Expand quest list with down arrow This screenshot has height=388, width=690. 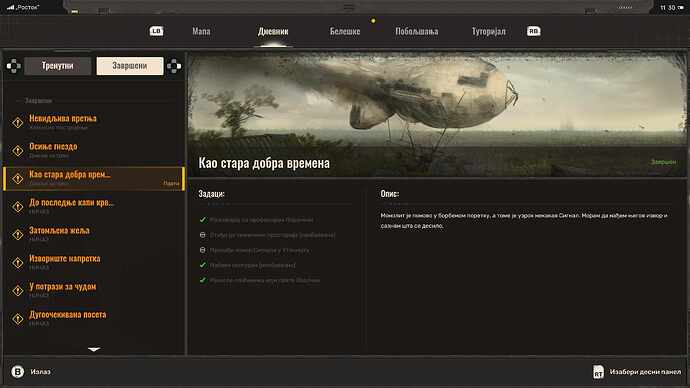94,350
